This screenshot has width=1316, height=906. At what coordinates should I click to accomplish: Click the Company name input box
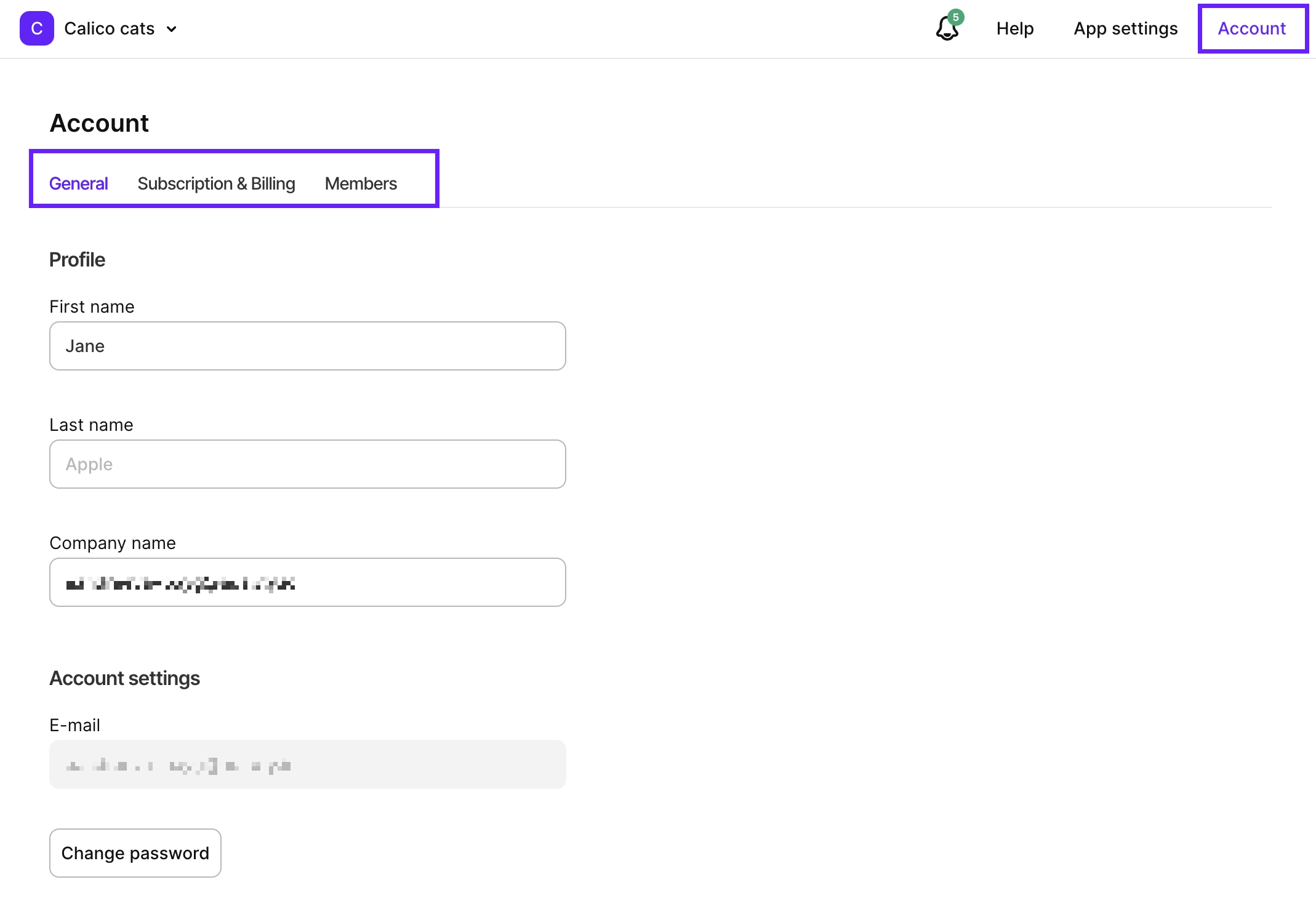pyautogui.click(x=307, y=582)
